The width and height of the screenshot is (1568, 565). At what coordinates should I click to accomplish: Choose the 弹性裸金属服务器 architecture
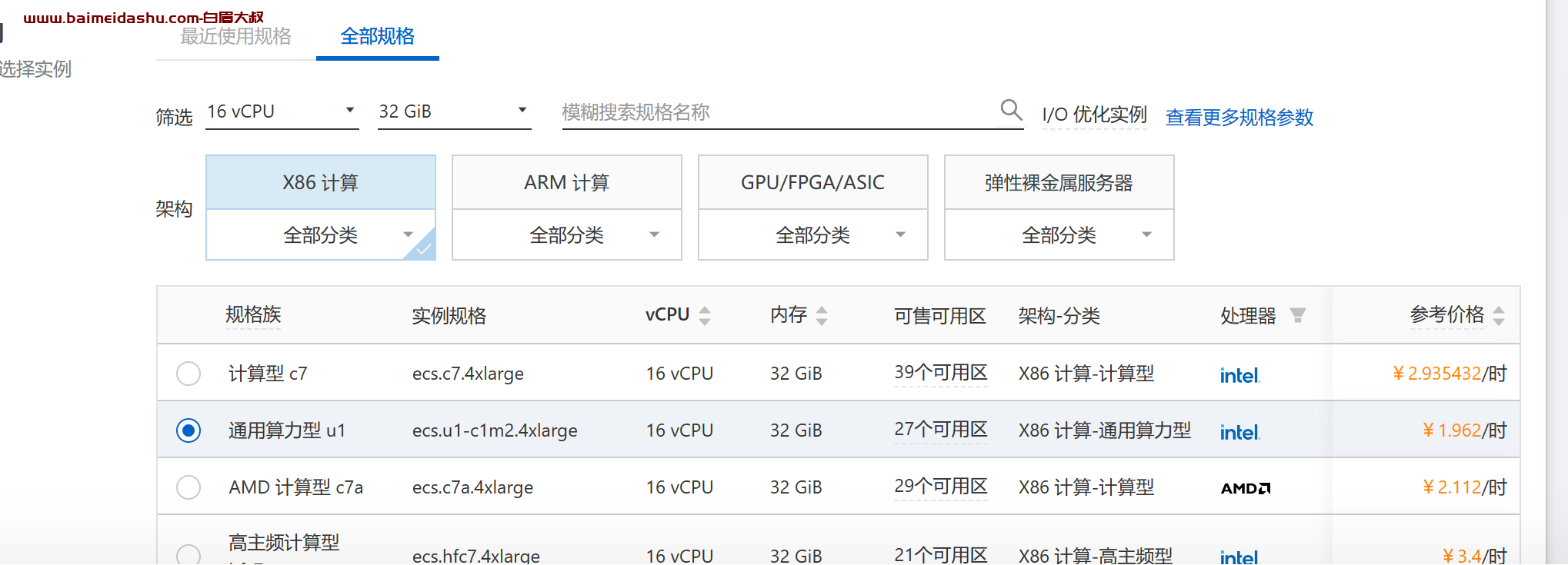(x=1059, y=183)
